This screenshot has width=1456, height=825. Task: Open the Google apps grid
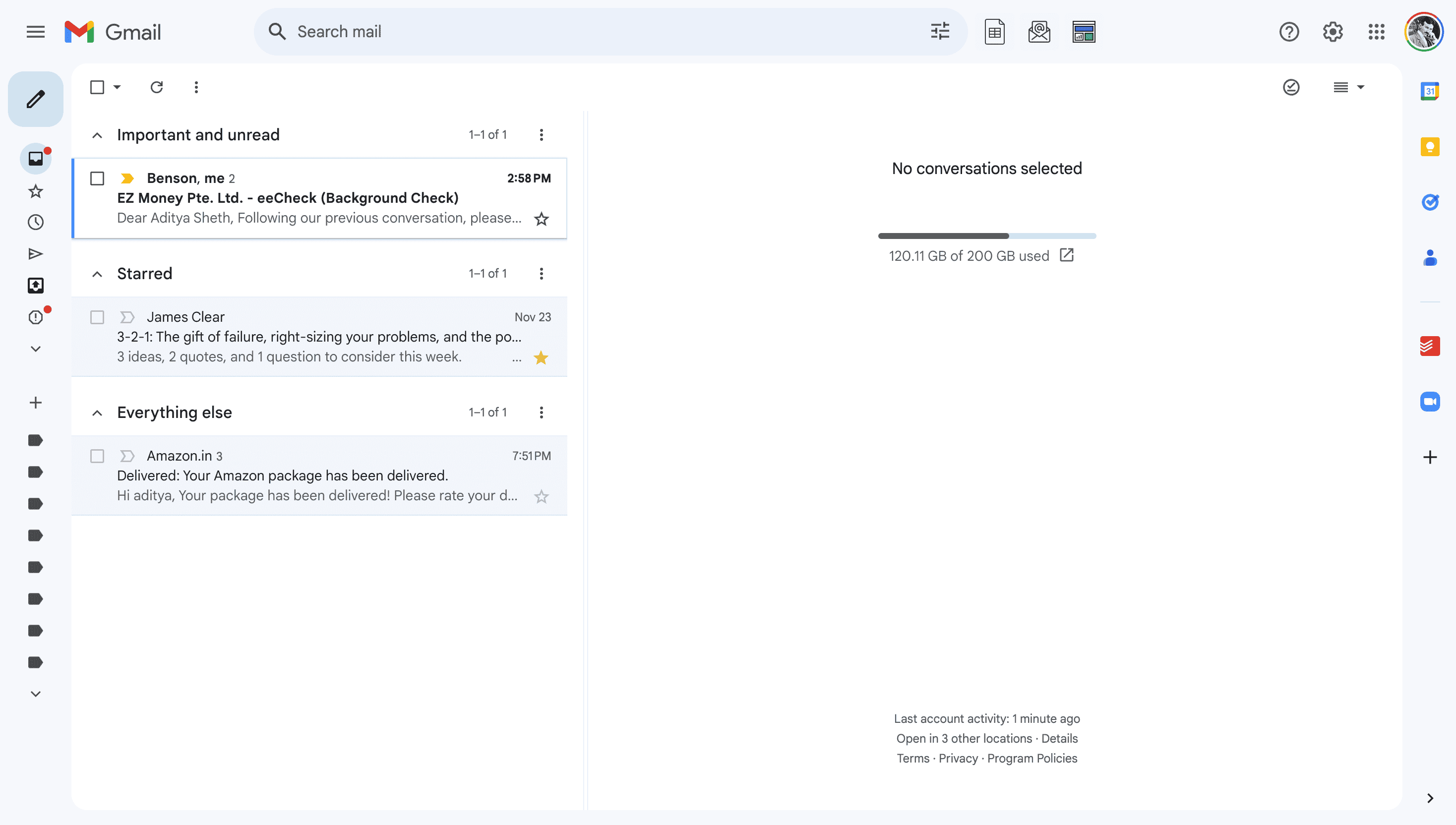coord(1376,32)
